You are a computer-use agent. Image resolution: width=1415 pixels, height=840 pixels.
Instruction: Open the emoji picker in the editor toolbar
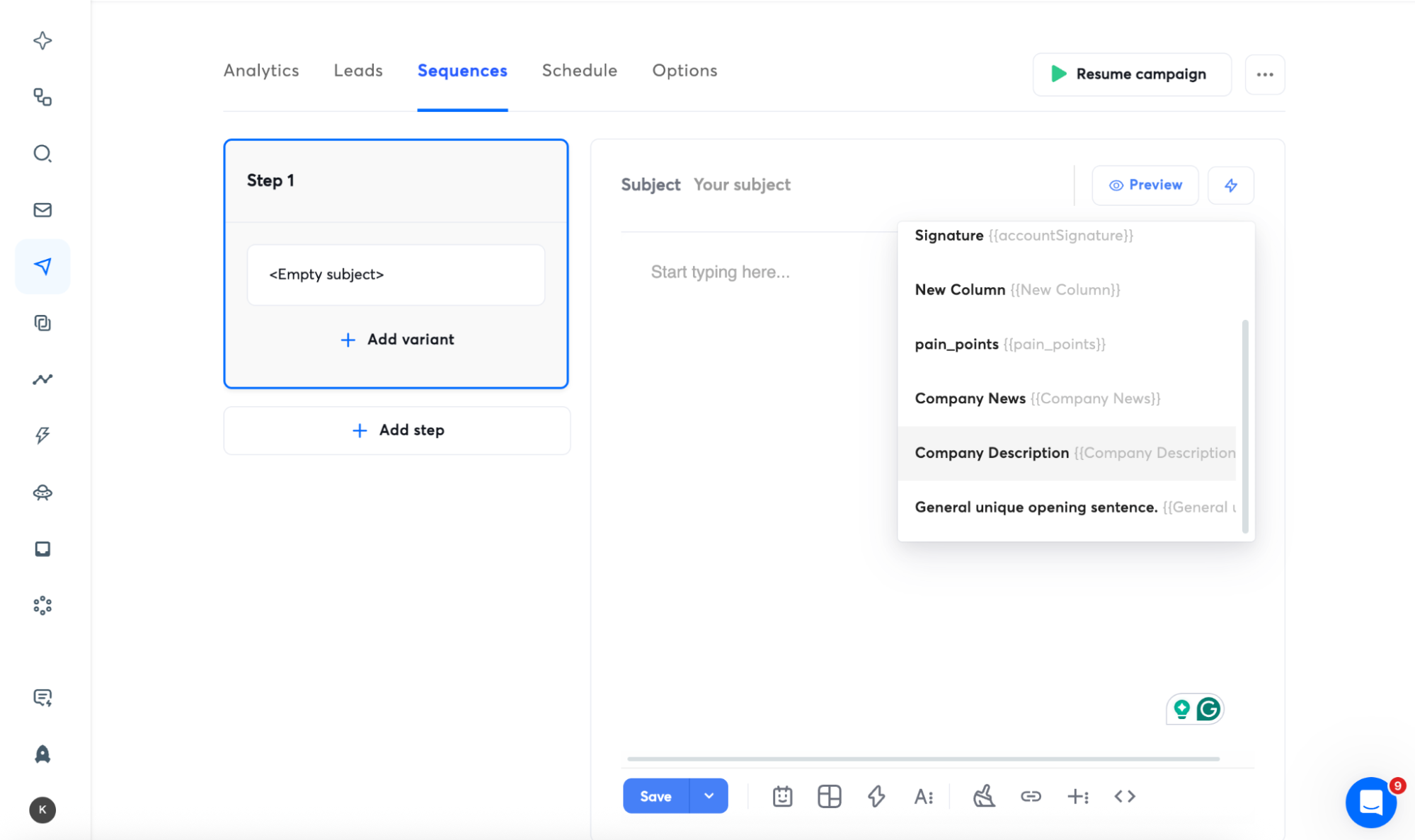point(781,795)
